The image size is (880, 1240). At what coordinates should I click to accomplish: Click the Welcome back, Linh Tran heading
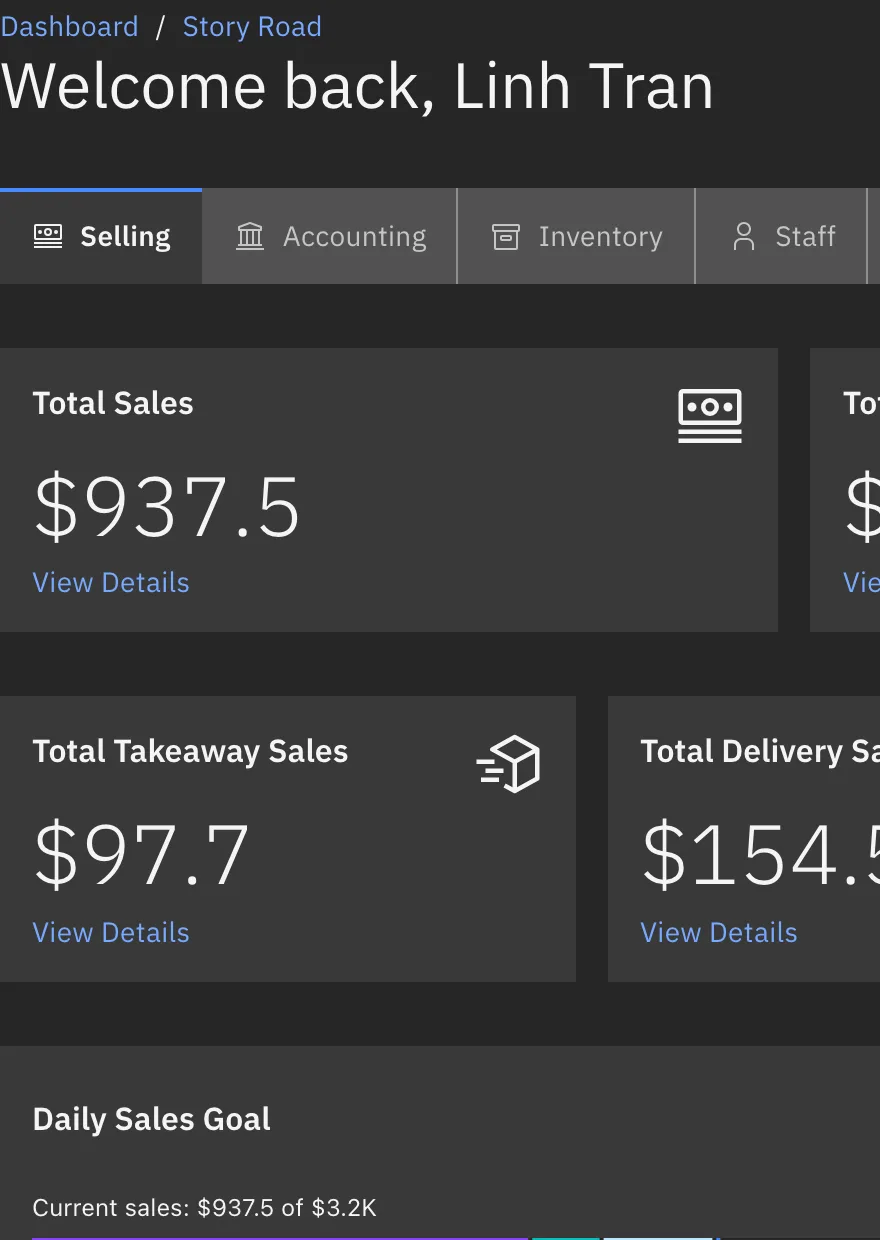pos(357,87)
